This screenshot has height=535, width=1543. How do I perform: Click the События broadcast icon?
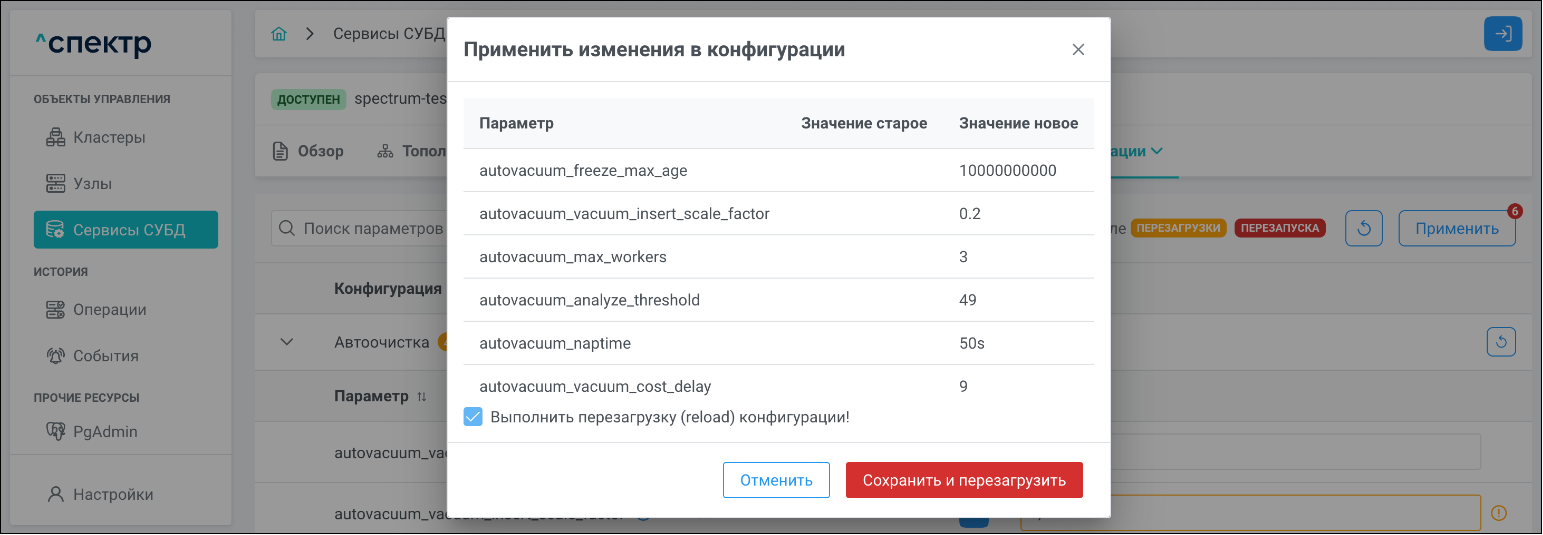click(56, 356)
